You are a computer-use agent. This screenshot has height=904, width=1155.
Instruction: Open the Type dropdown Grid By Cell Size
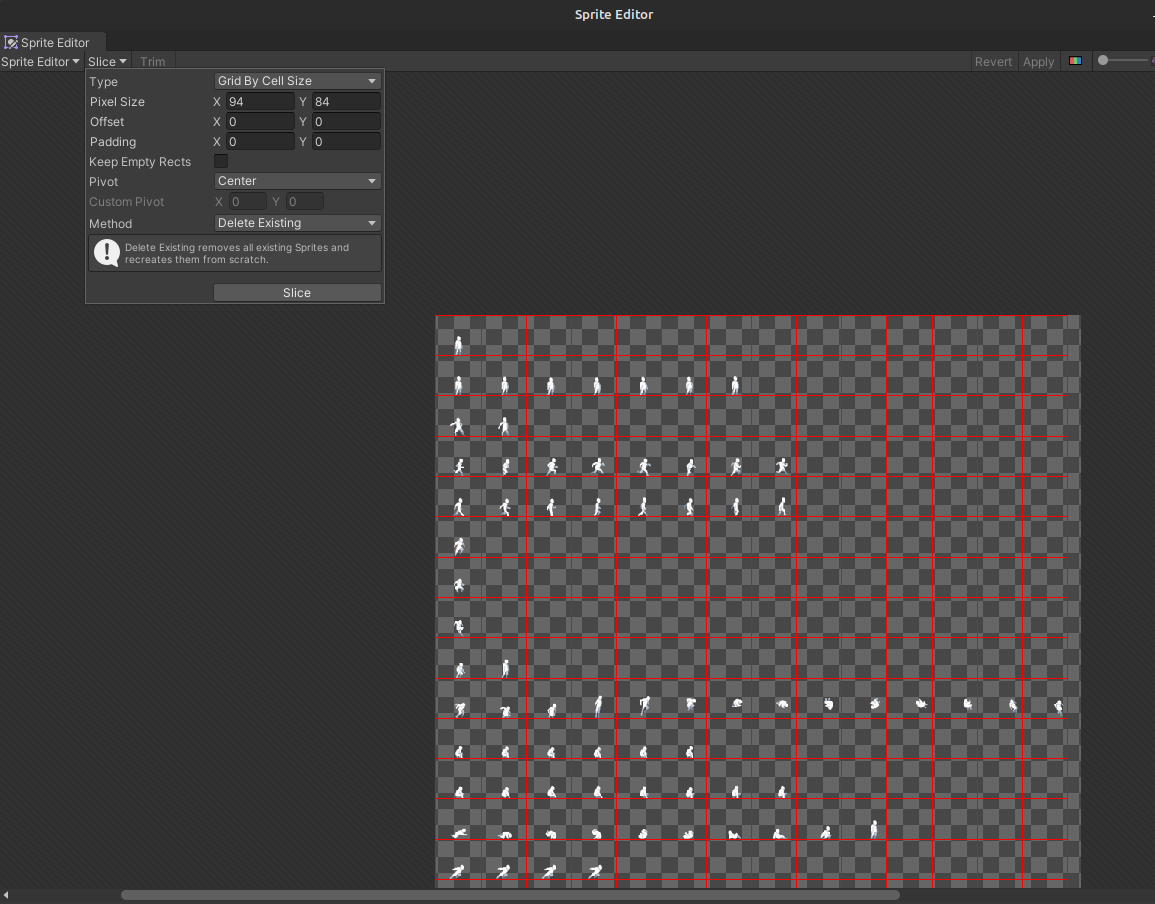pos(297,81)
